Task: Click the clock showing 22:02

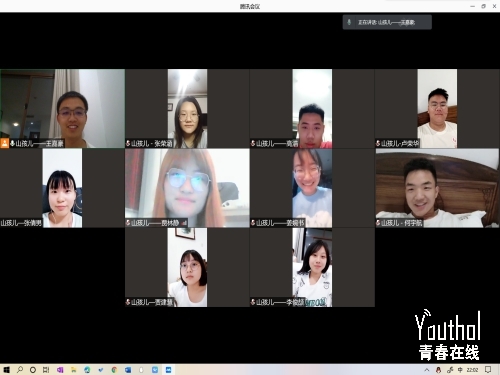Action: tap(472, 370)
